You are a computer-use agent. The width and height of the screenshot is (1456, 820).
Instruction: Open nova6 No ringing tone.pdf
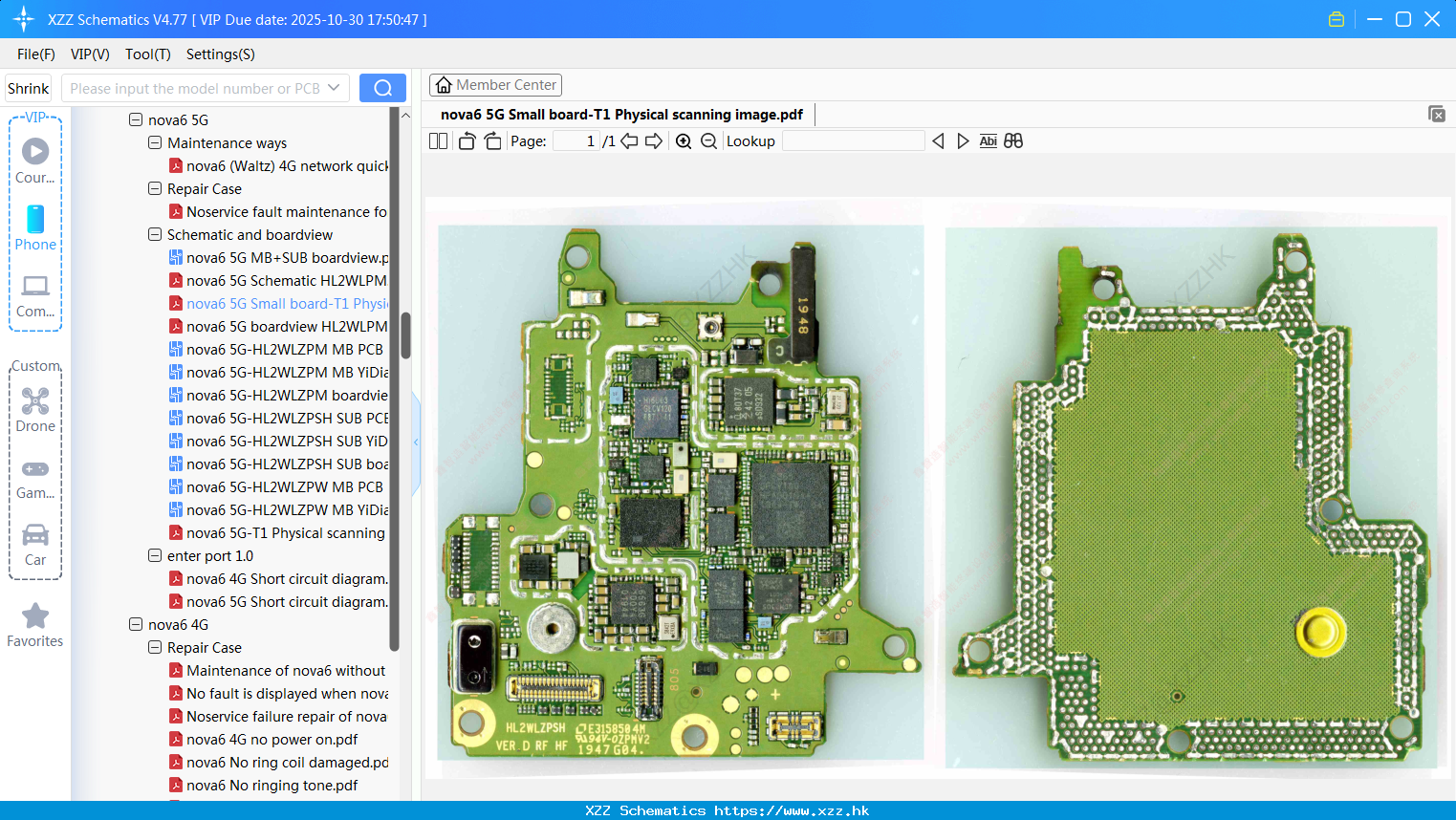[x=264, y=785]
